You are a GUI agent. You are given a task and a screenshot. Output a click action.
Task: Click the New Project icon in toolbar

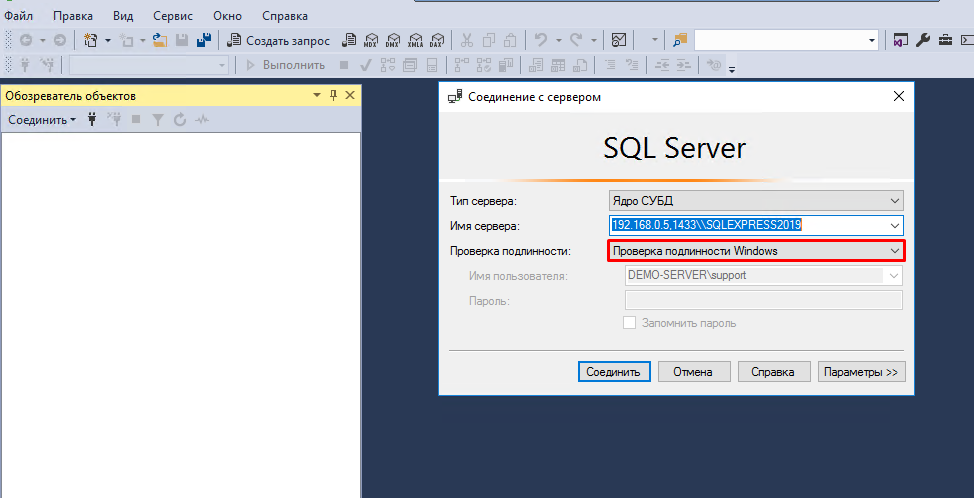pyautogui.click(x=91, y=40)
